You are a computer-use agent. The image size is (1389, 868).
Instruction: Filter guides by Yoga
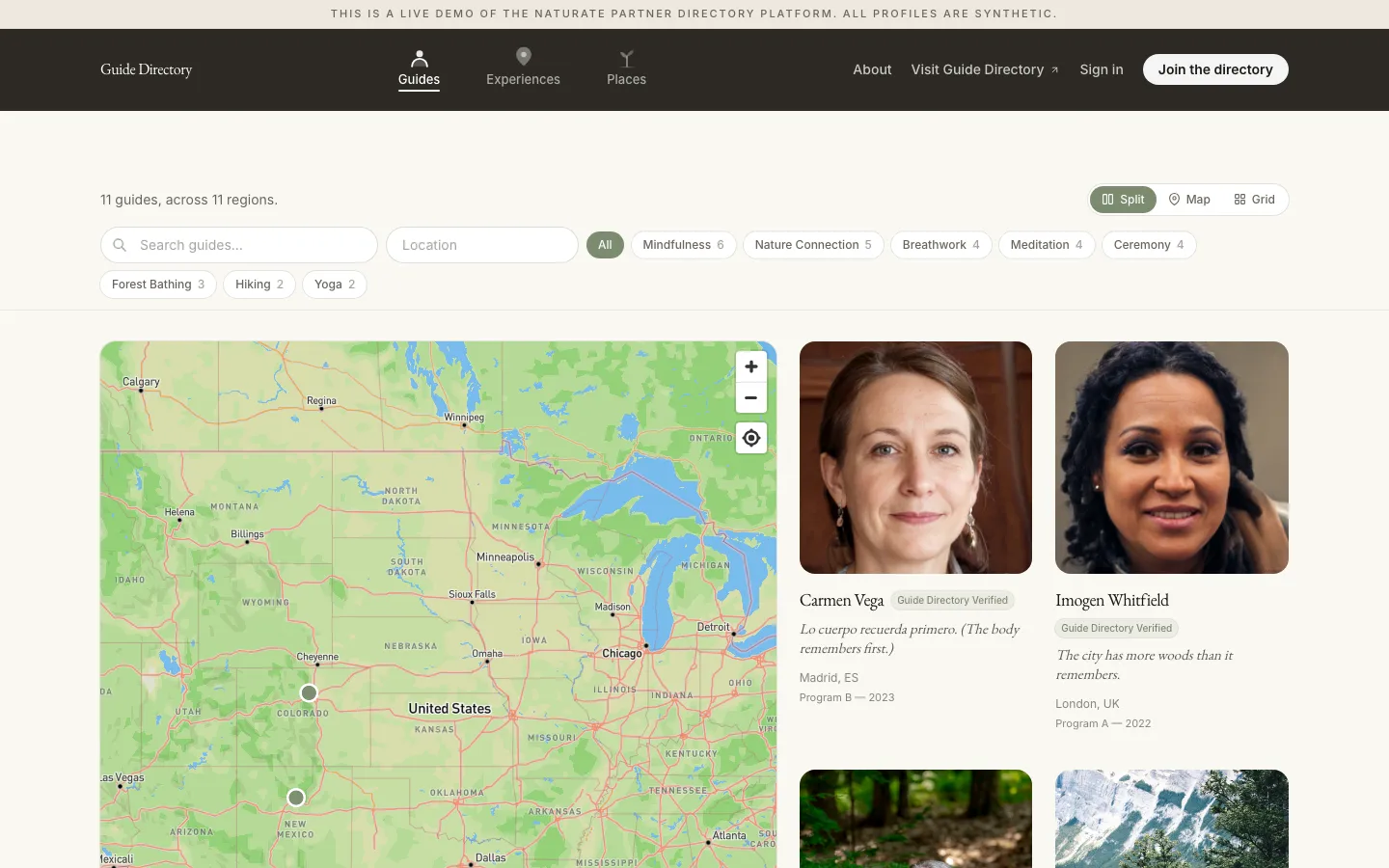point(335,285)
